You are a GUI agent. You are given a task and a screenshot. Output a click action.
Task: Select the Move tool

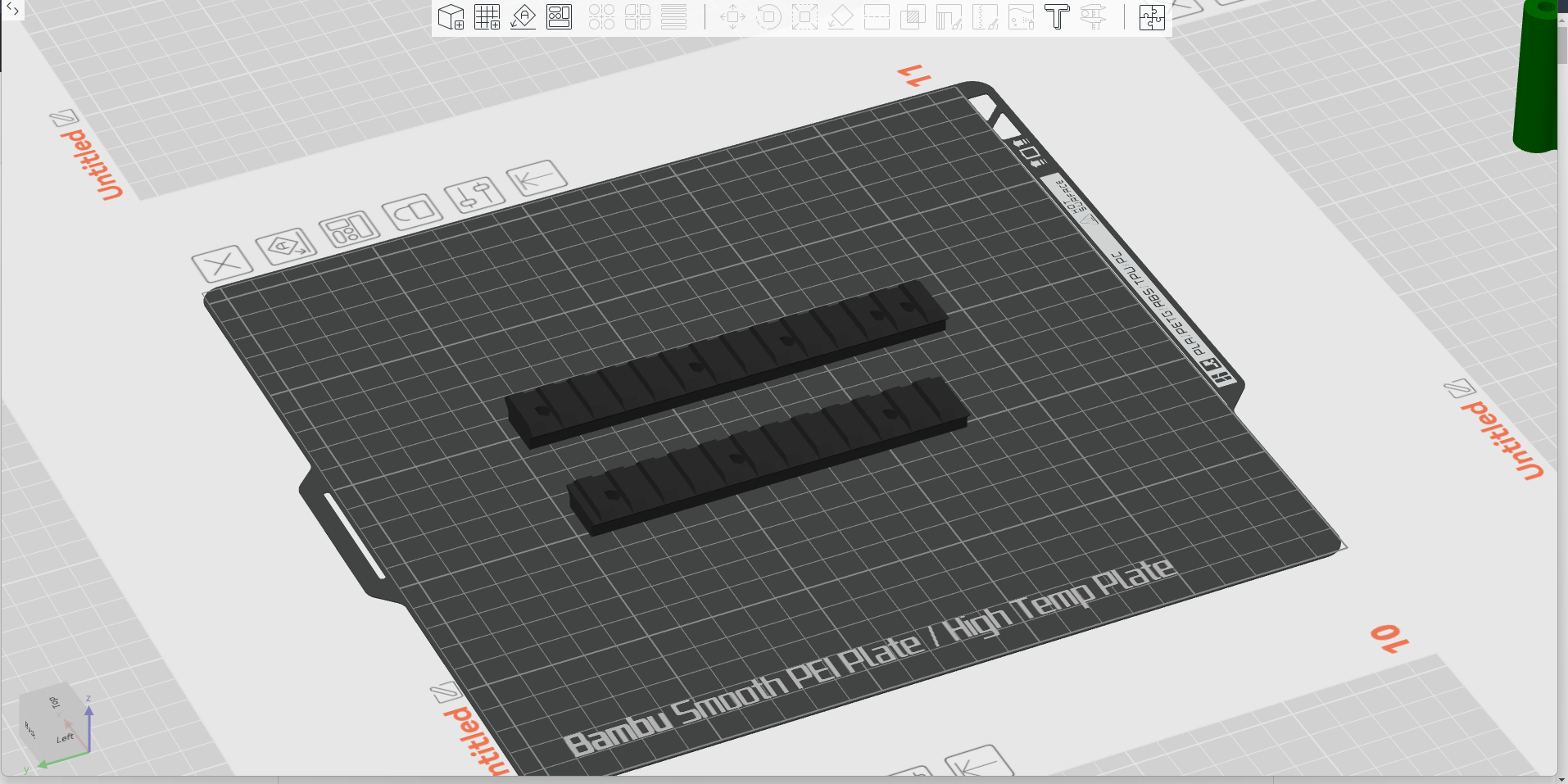click(732, 17)
